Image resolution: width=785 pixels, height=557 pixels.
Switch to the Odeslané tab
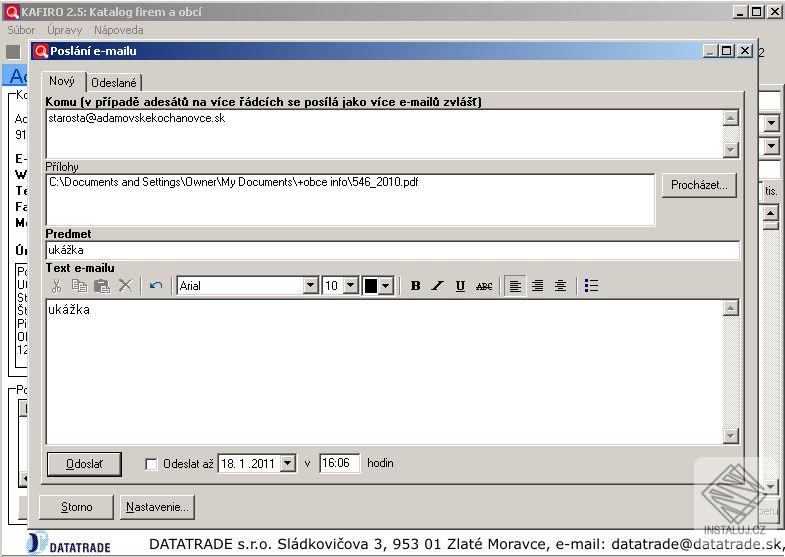(x=114, y=83)
